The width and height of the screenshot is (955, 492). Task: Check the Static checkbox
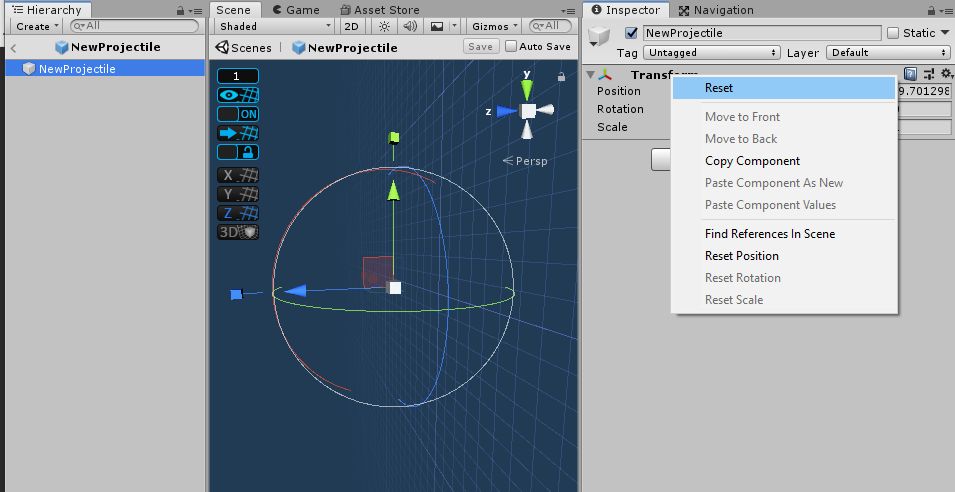click(893, 33)
